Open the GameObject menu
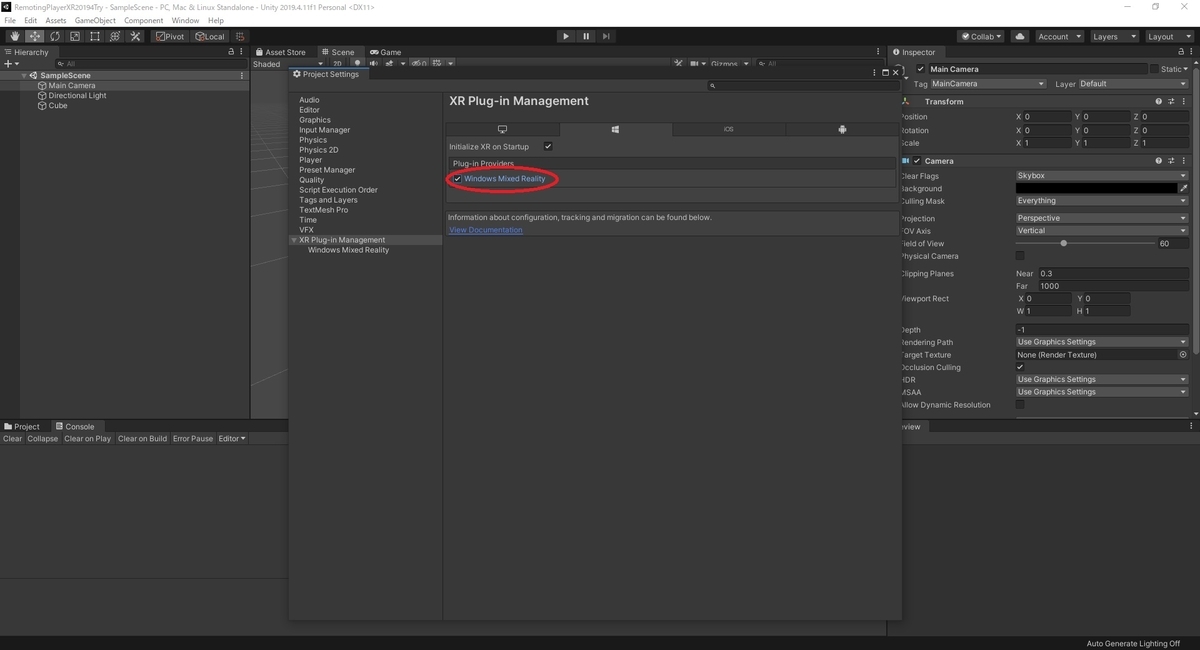 tap(95, 20)
